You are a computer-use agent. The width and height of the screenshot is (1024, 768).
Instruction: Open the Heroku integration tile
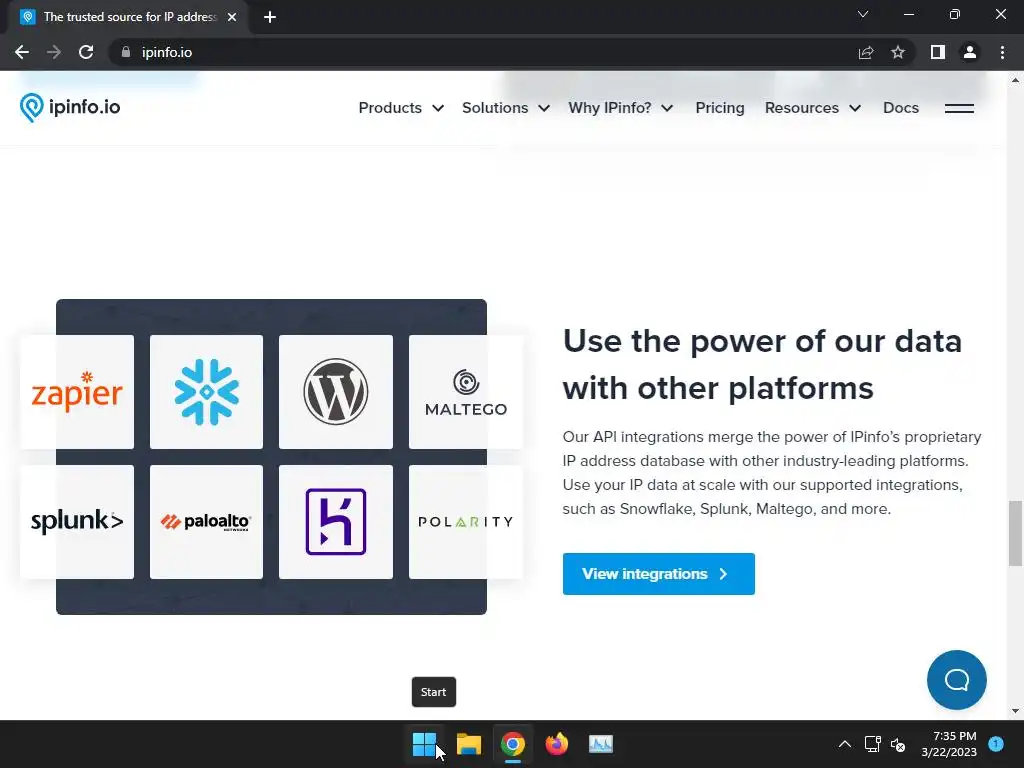pyautogui.click(x=336, y=522)
